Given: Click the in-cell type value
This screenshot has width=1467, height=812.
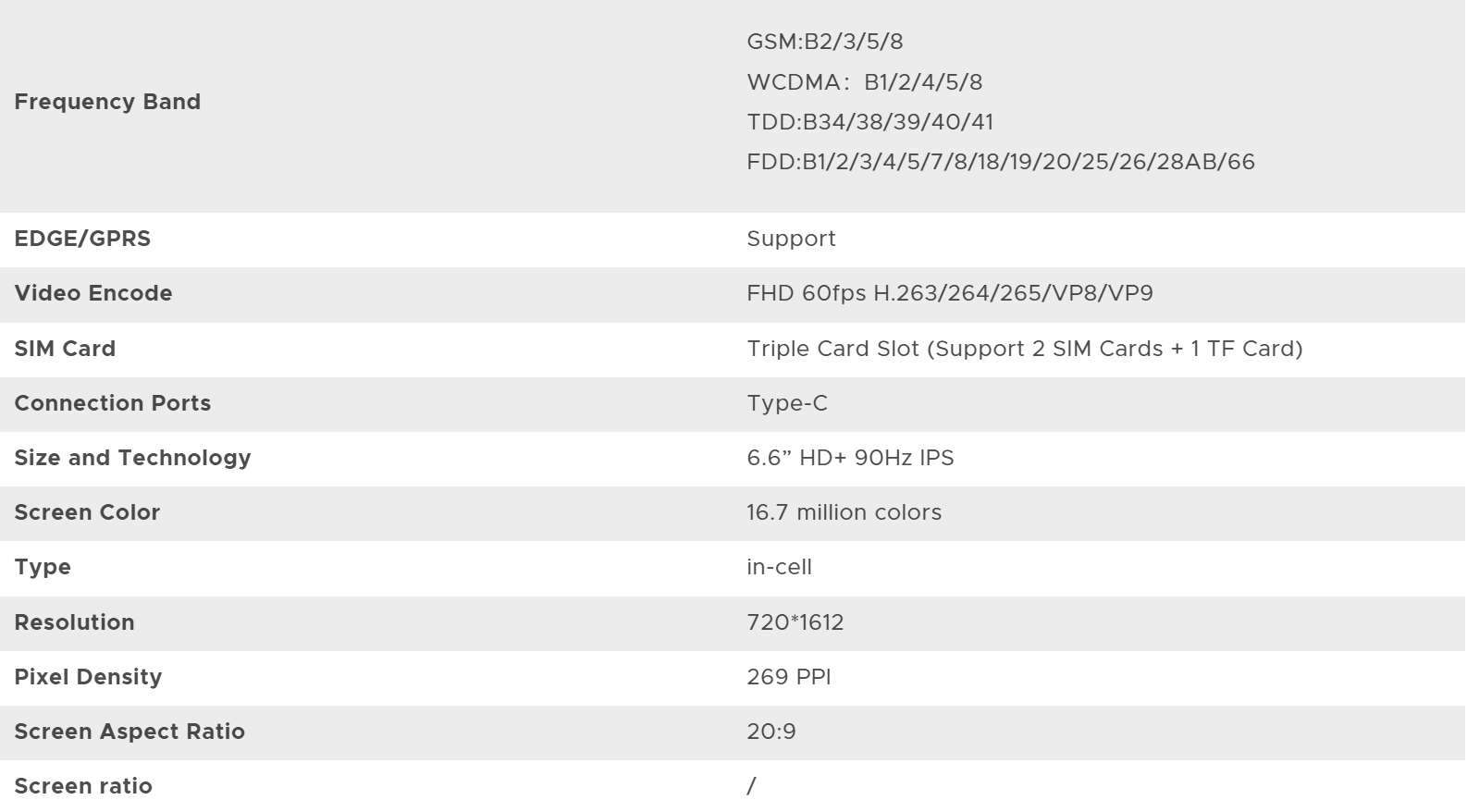Looking at the screenshot, I should tap(779, 567).
